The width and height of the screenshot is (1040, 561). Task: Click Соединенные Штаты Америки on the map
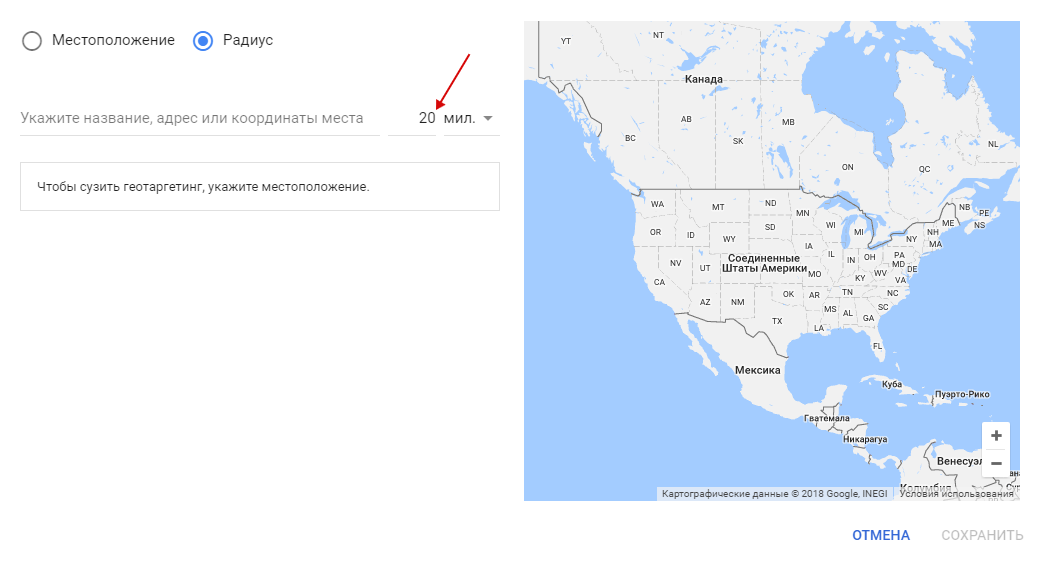(764, 263)
